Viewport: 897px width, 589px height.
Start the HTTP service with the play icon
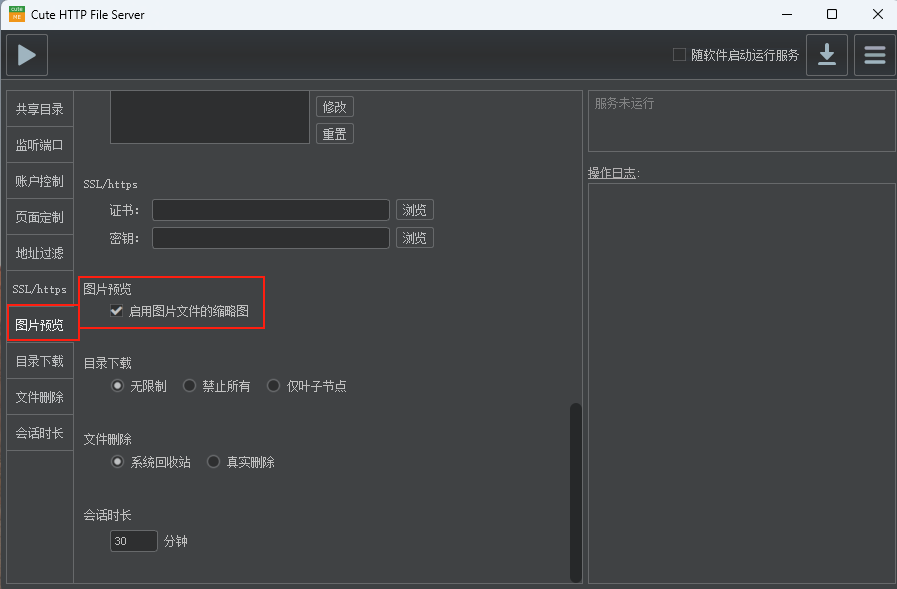pos(26,55)
